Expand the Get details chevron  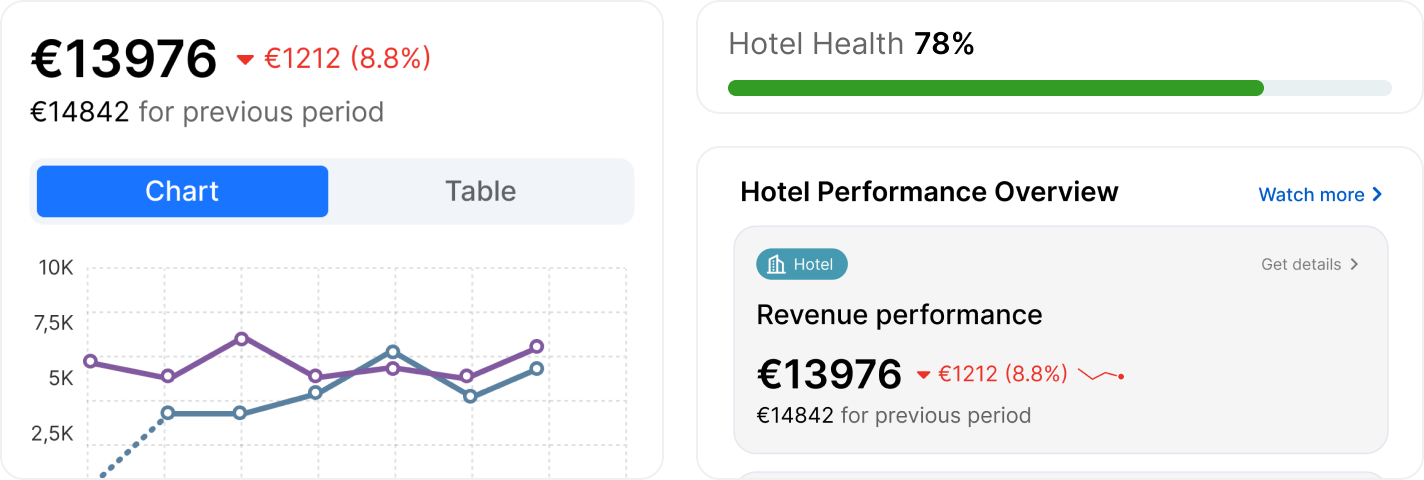coord(1355,264)
